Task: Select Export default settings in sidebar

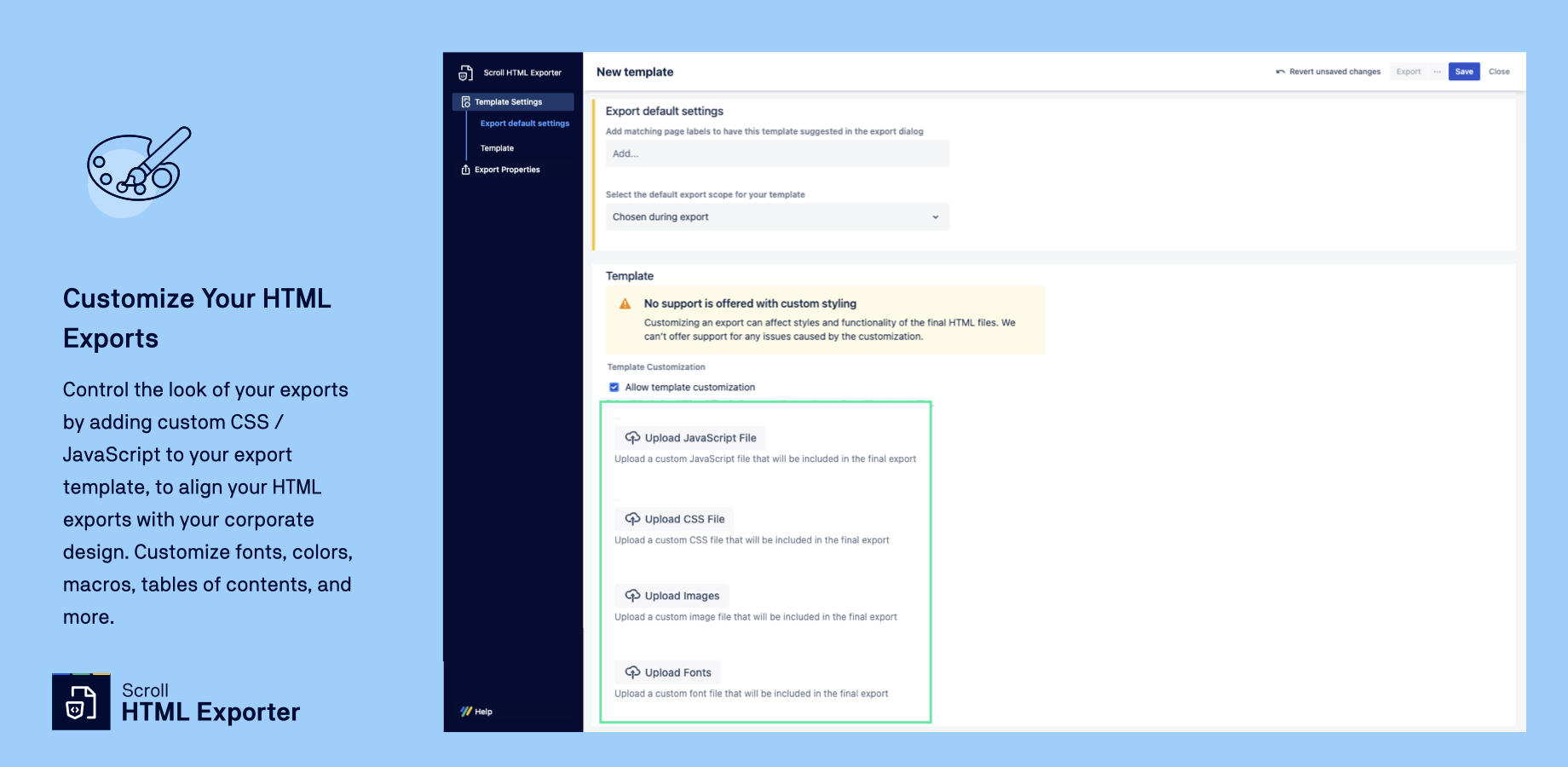Action: pyautogui.click(x=525, y=123)
